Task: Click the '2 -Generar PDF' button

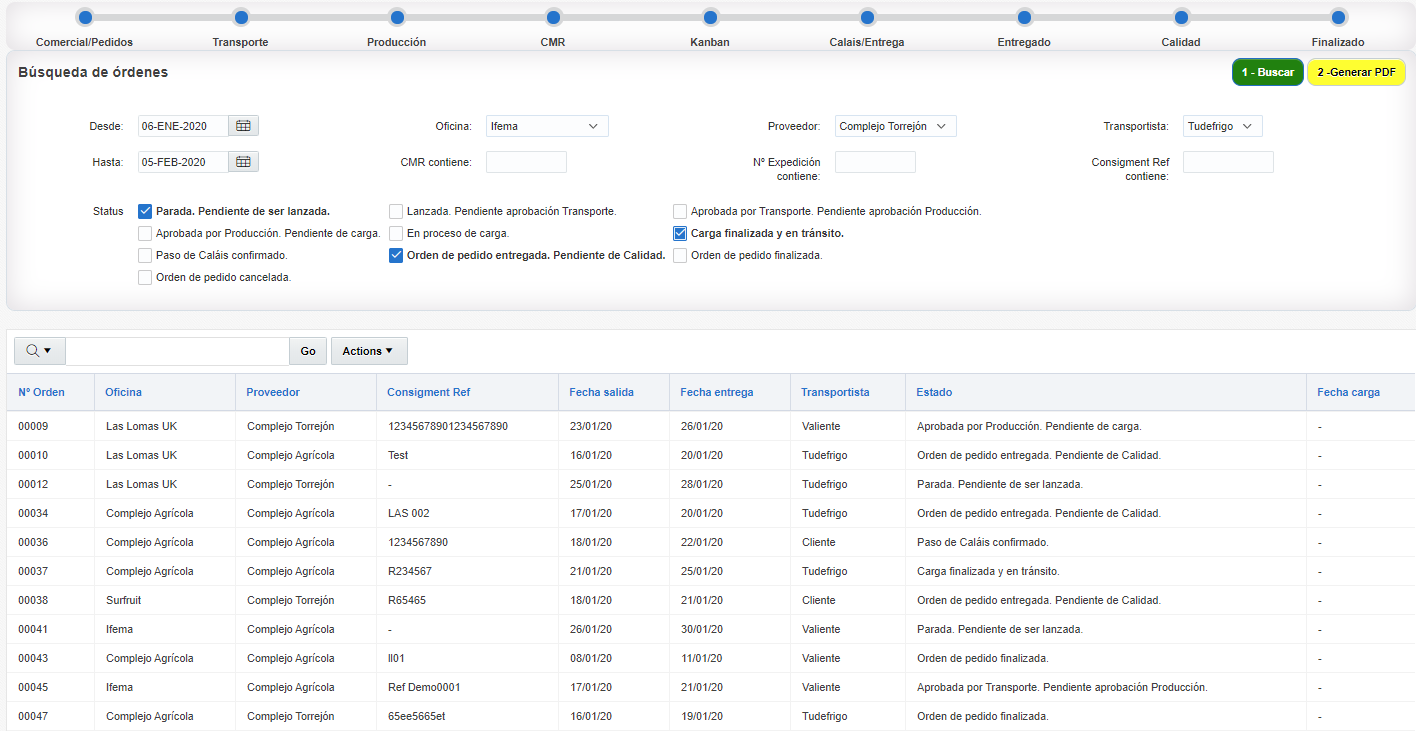Action: pos(1356,73)
